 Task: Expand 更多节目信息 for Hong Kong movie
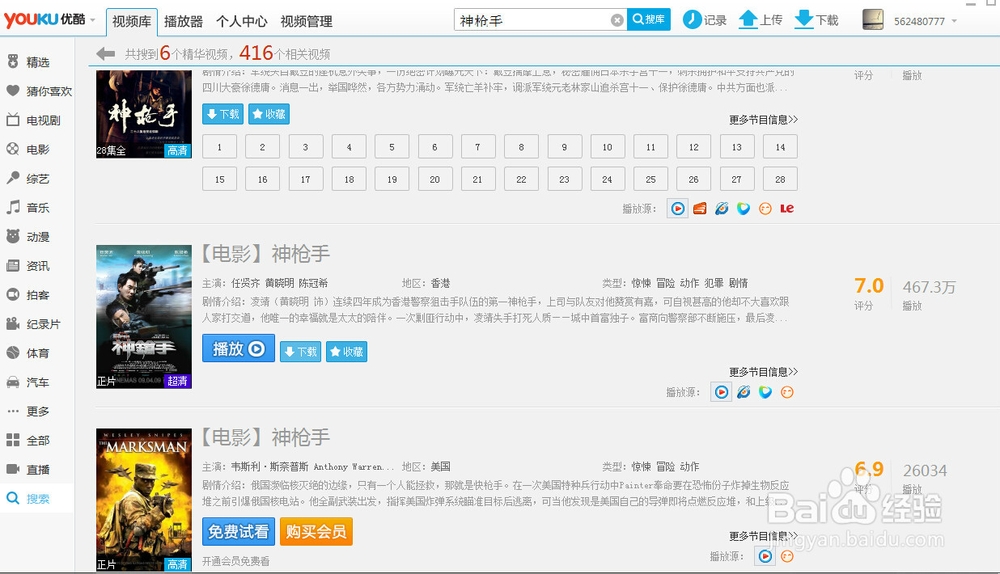tap(763, 372)
